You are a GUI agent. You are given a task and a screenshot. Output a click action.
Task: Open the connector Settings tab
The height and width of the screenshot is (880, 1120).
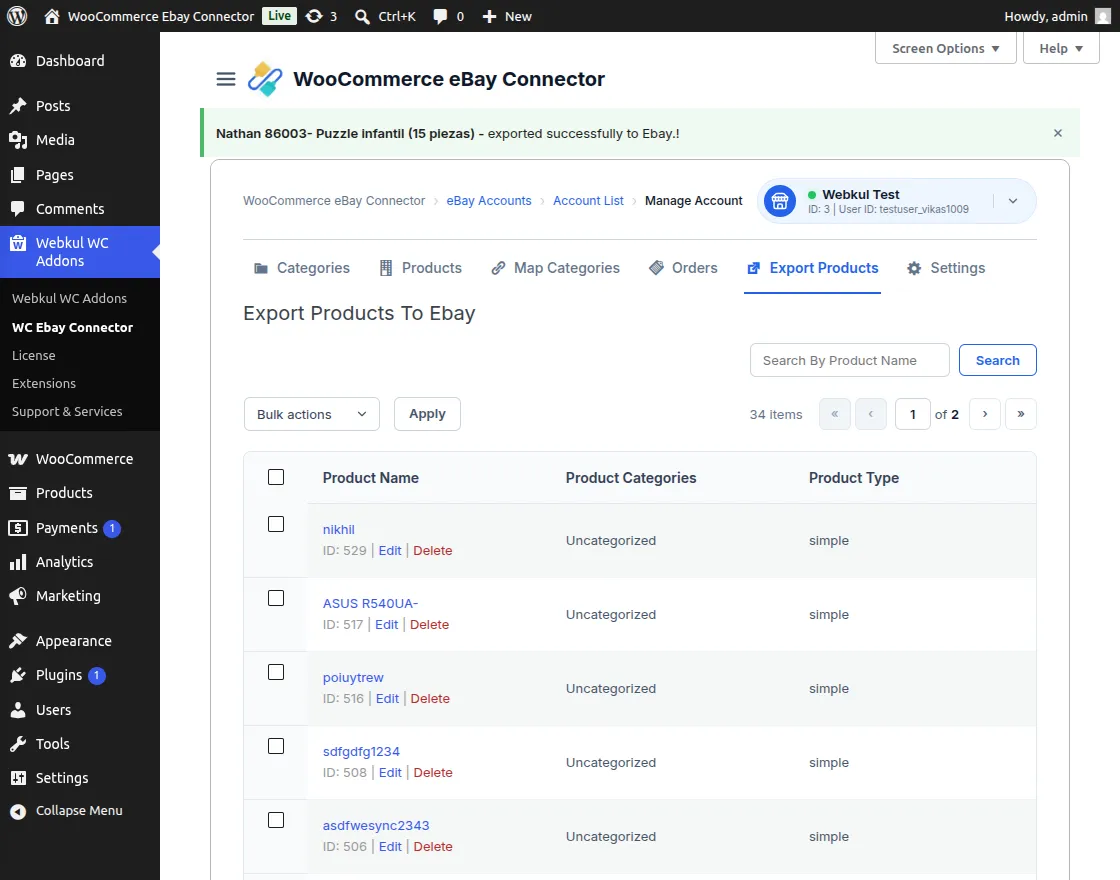tap(946, 268)
